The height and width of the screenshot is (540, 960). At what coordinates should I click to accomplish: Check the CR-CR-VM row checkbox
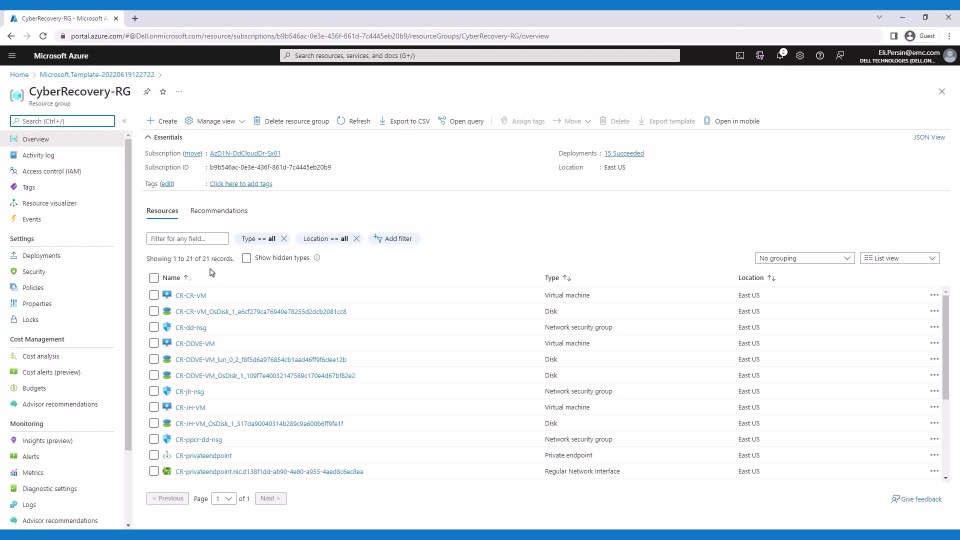click(x=154, y=295)
